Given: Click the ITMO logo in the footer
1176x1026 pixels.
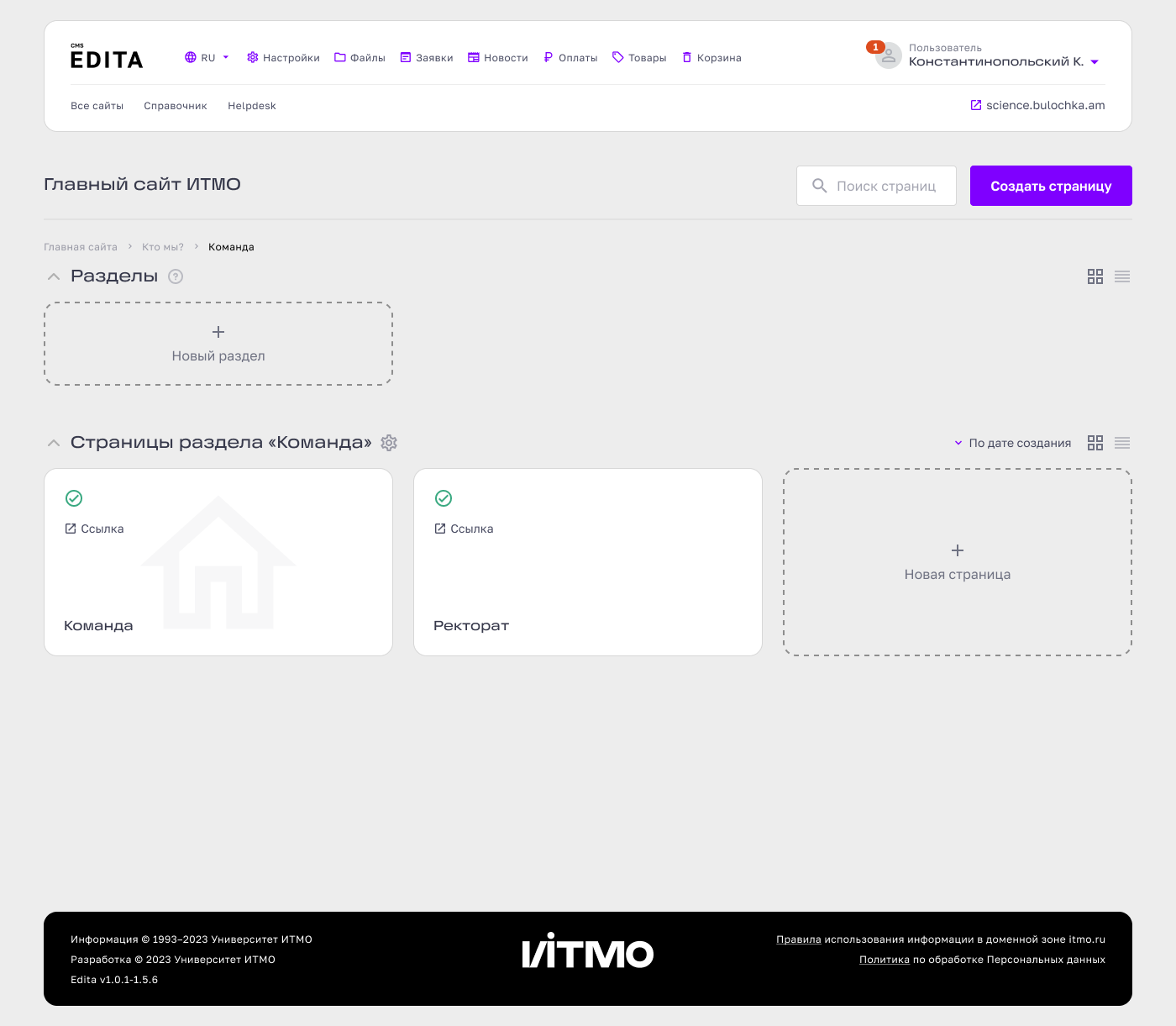Looking at the screenshot, I should [x=588, y=950].
